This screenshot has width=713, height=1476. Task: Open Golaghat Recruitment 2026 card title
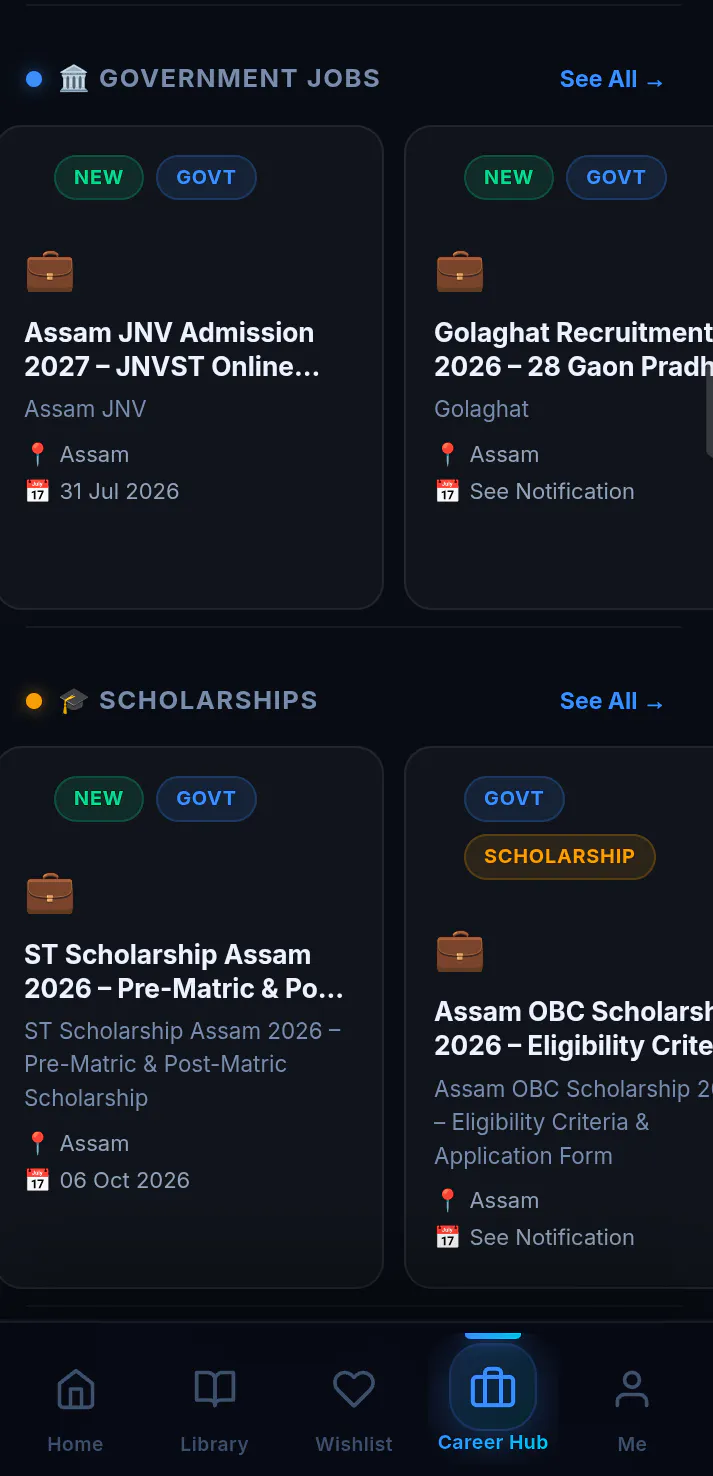pos(574,349)
